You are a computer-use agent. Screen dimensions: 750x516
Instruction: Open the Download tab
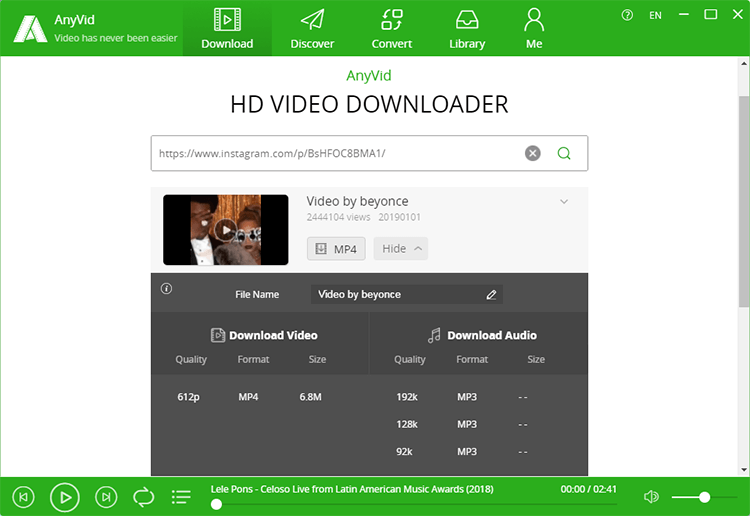pyautogui.click(x=227, y=29)
